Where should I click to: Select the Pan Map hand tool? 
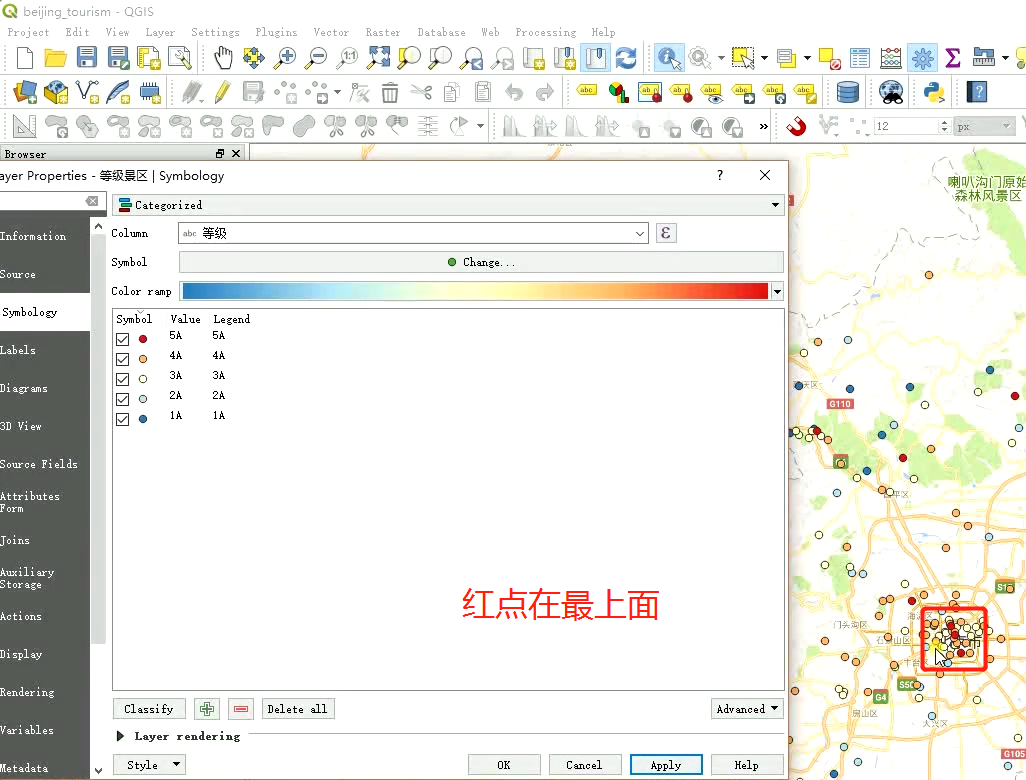224,57
